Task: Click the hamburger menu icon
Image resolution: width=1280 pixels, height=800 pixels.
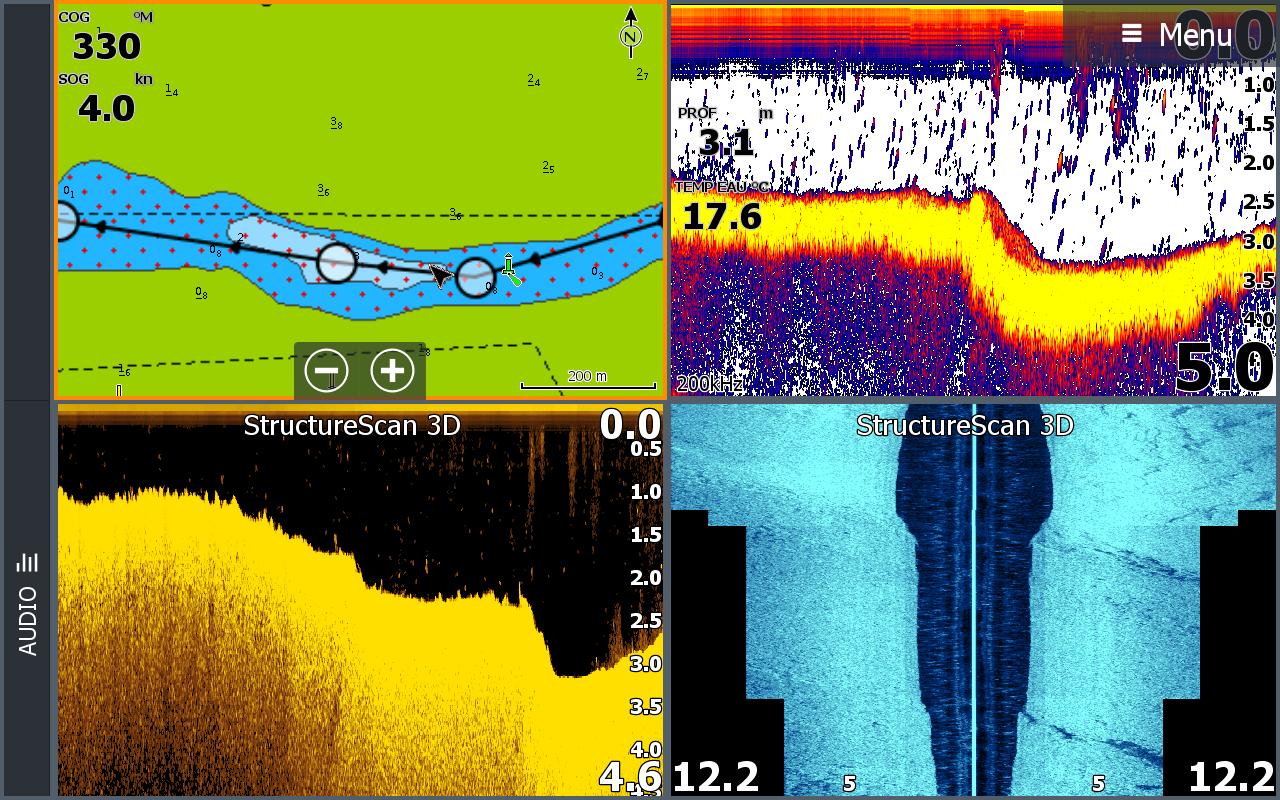Action: [x=1131, y=34]
